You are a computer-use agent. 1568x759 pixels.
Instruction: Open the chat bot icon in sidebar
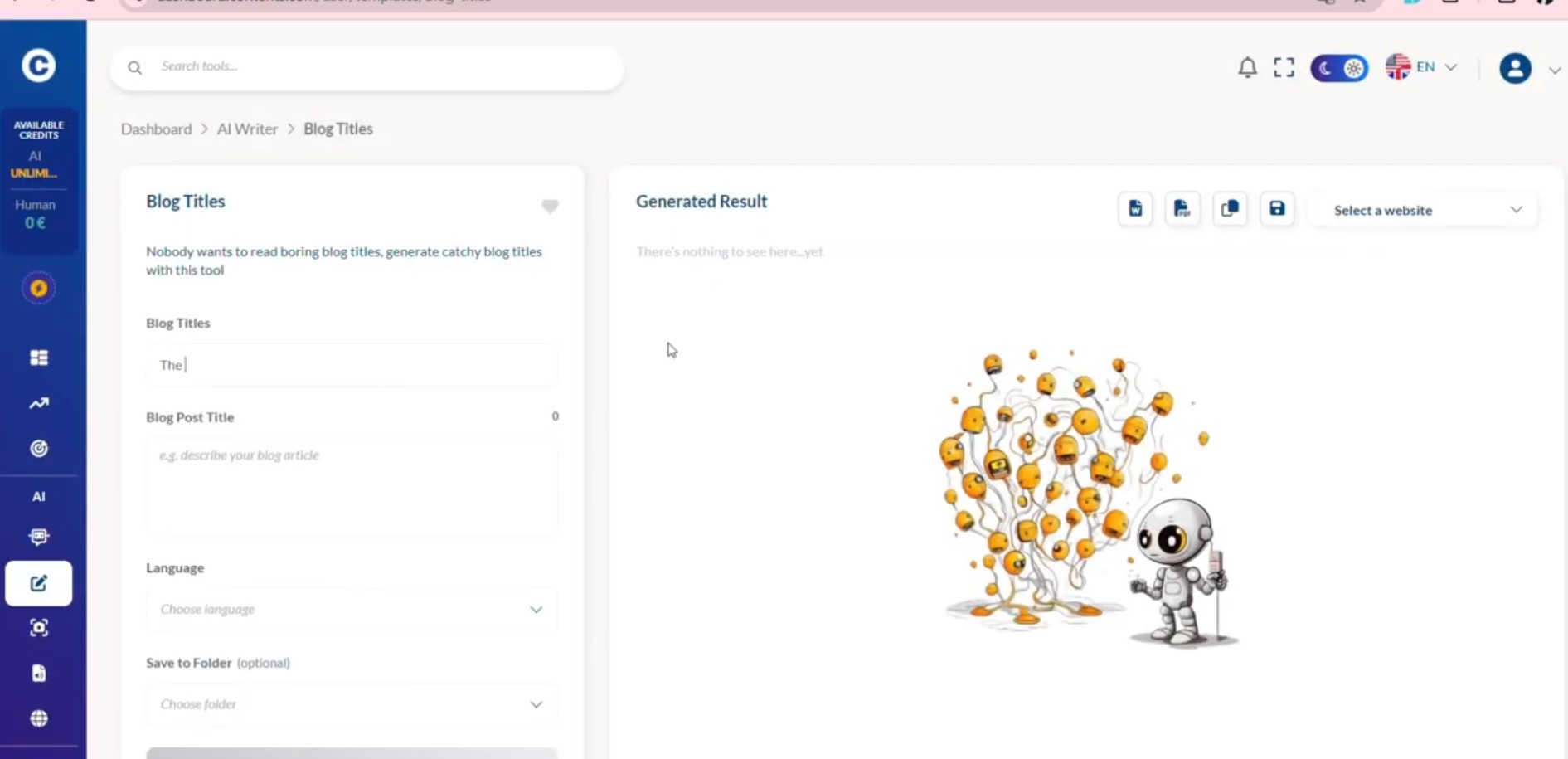pyautogui.click(x=39, y=537)
